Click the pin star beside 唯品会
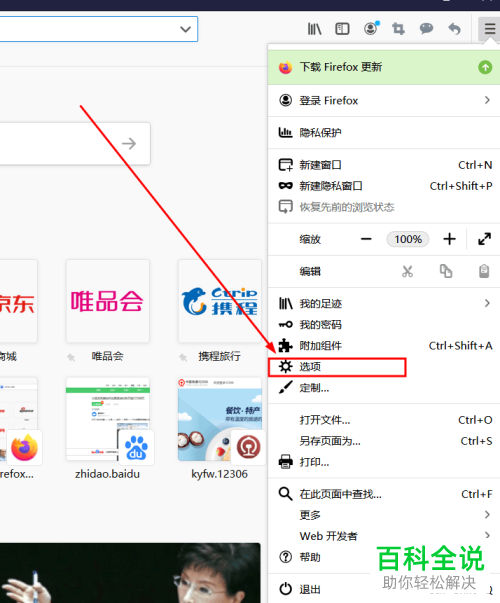Viewport: 500px width, 603px height. [x=71, y=357]
